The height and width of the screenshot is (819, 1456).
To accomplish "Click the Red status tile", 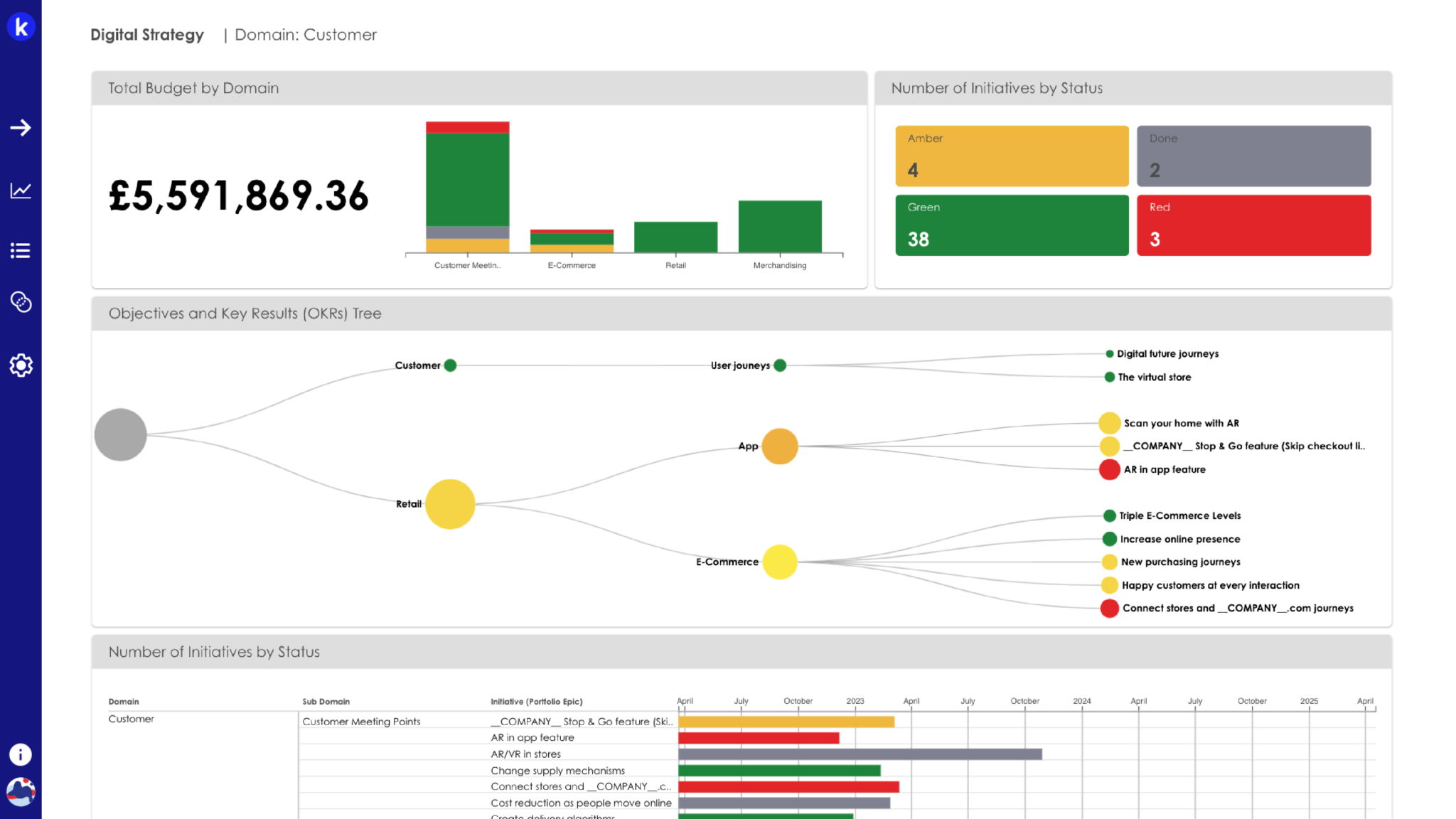I will tap(1253, 225).
